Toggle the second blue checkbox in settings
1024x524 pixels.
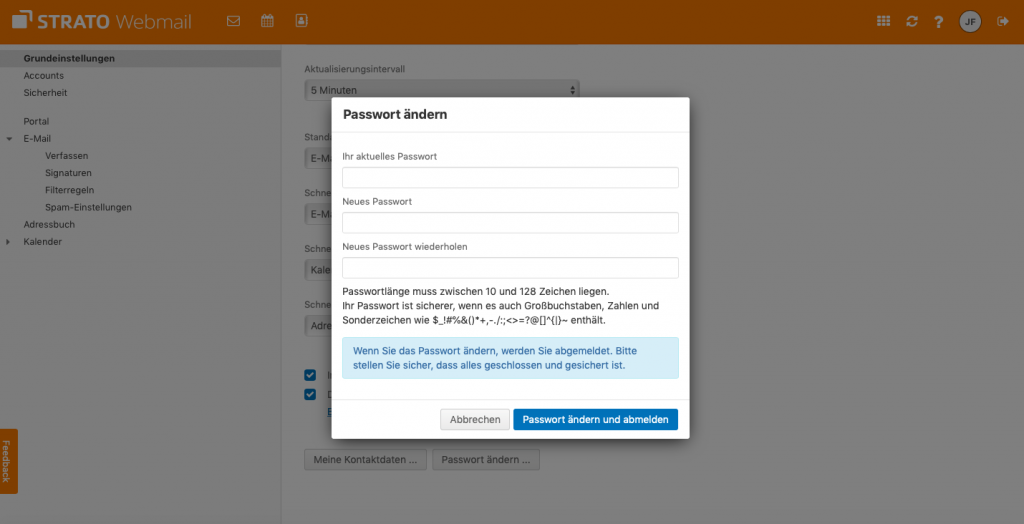pos(310,394)
